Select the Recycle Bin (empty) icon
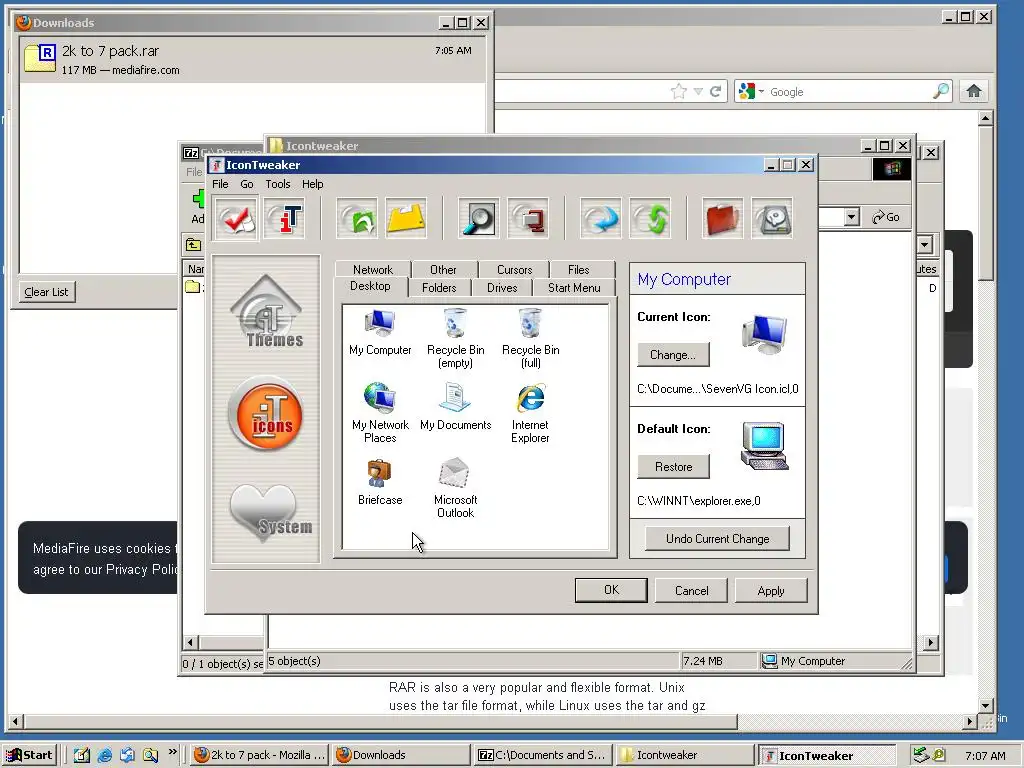The image size is (1024, 768). pyautogui.click(x=455, y=338)
